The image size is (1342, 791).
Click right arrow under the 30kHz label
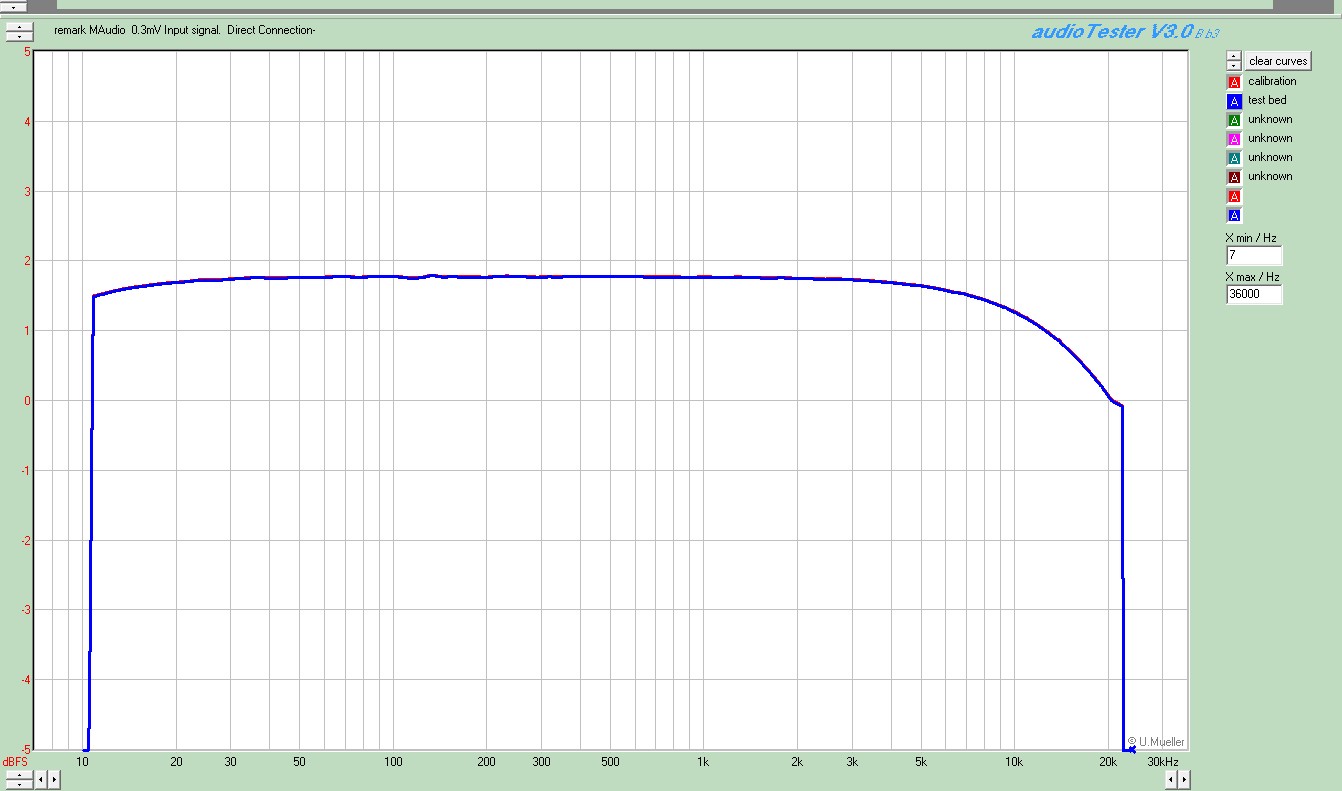point(1184,779)
